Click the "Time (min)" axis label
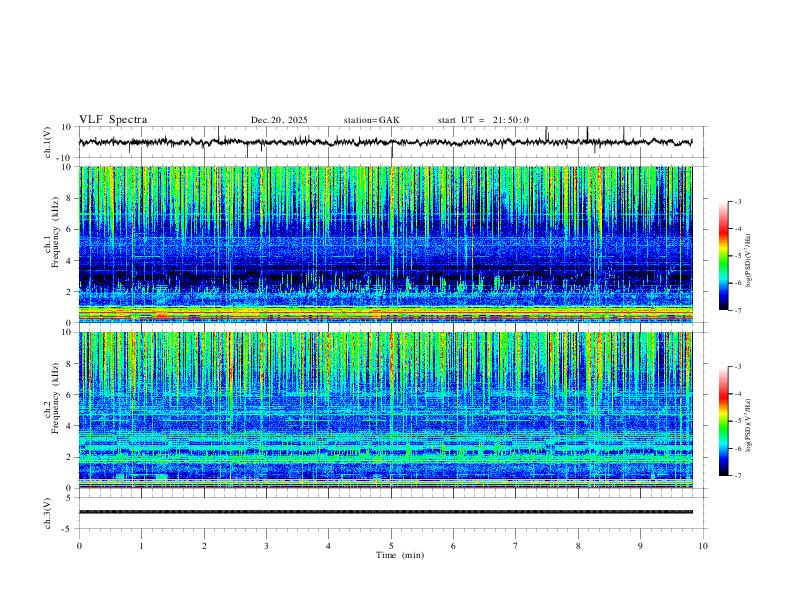Screen dimensions: 792x612 tap(400, 555)
